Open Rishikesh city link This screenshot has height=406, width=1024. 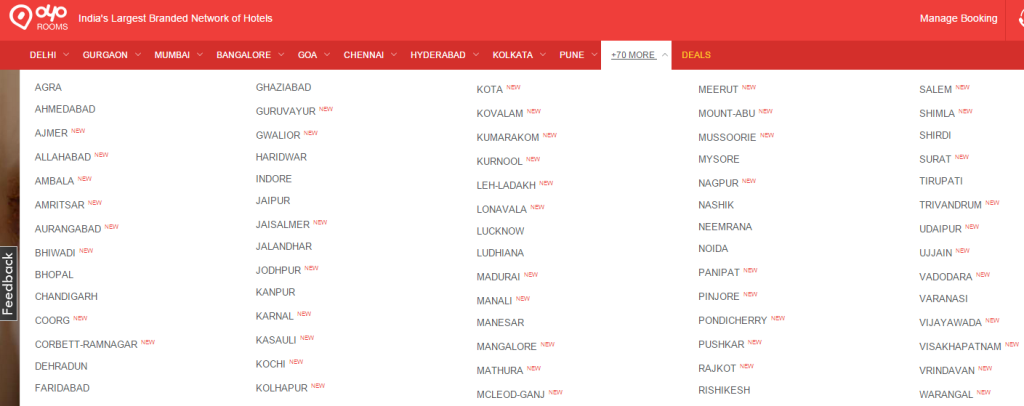click(x=724, y=390)
